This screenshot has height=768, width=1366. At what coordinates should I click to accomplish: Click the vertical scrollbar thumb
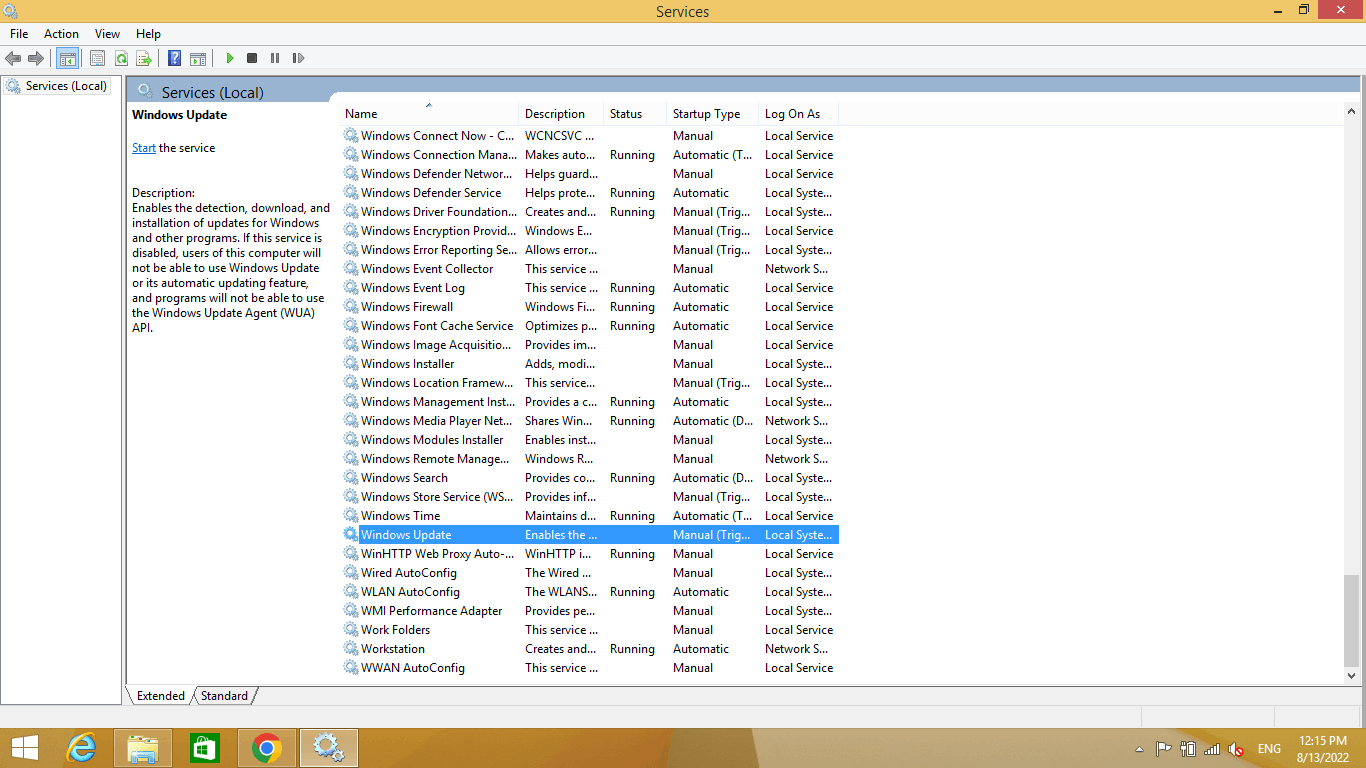pyautogui.click(x=1352, y=620)
